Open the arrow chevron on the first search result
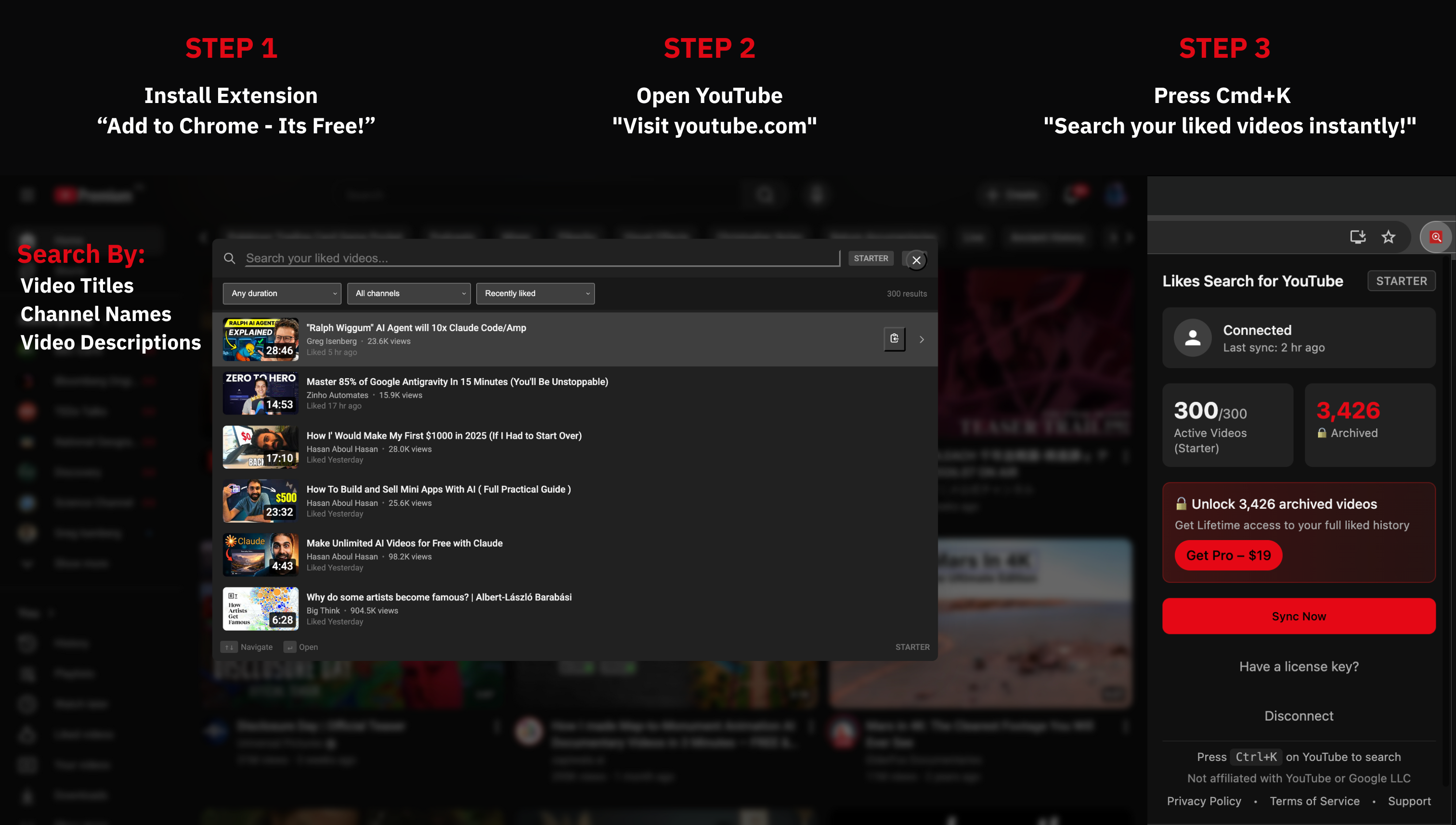This screenshot has height=825, width=1456. point(922,339)
